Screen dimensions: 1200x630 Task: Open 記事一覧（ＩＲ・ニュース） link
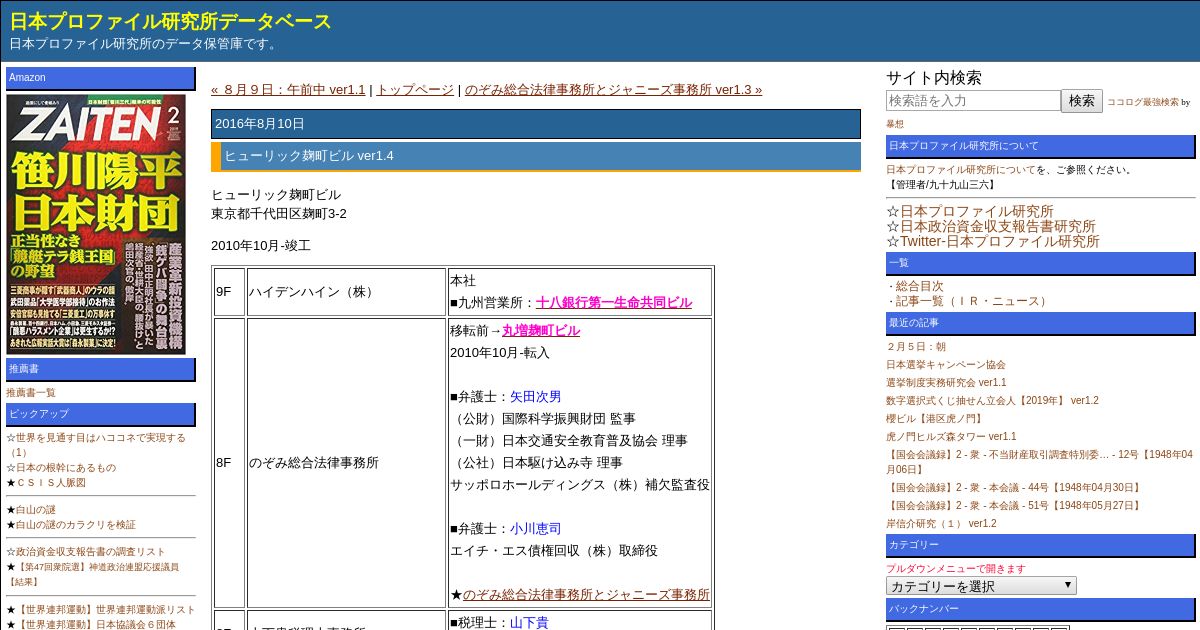[973, 301]
